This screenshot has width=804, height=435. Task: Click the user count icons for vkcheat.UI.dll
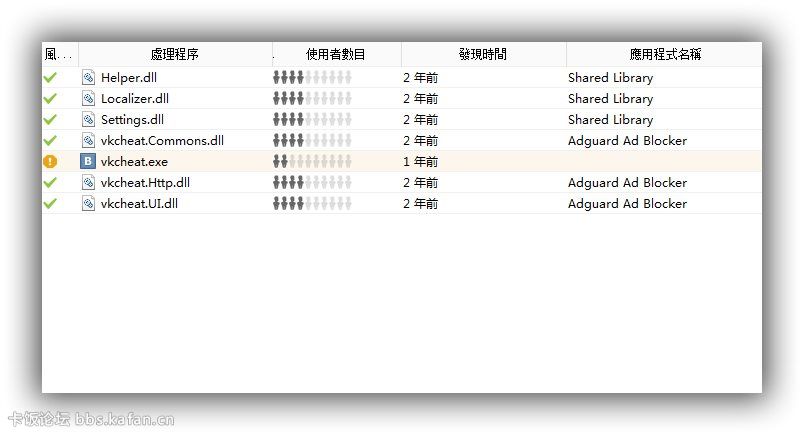[312, 204]
